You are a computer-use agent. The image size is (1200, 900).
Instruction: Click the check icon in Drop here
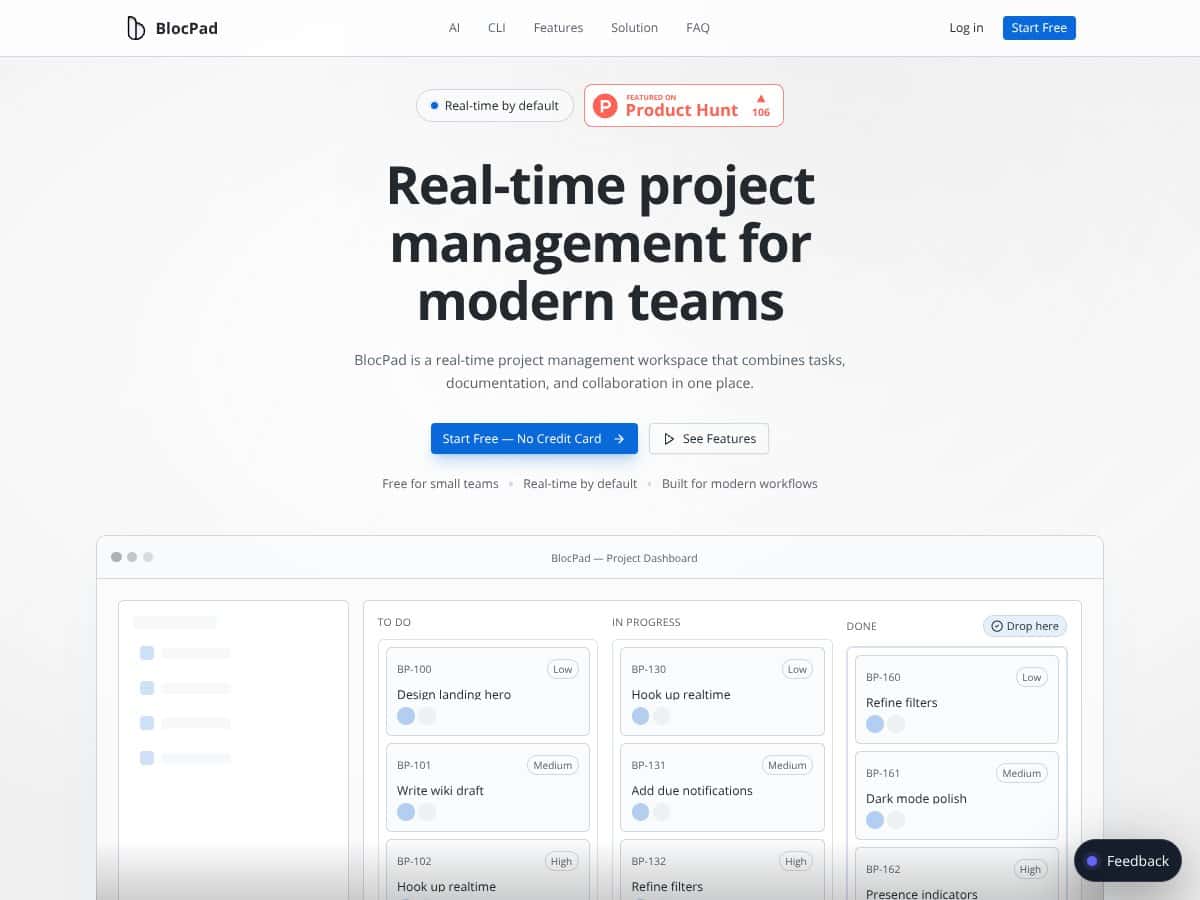tap(997, 626)
